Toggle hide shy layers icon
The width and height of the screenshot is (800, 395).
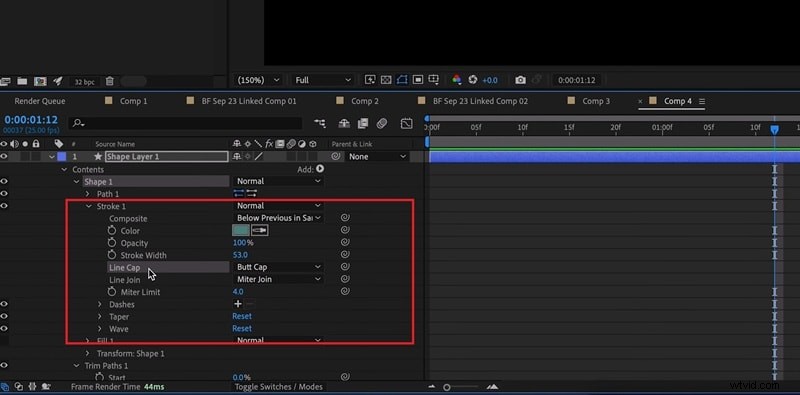tap(344, 123)
